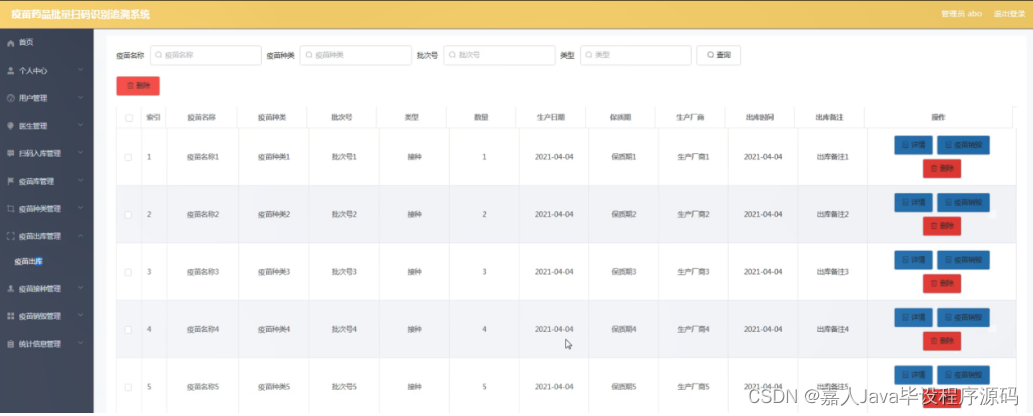The height and width of the screenshot is (416, 1033).
Task: Click the 扫码入库管理 sidebar icon
Action: pyautogui.click(x=10, y=154)
